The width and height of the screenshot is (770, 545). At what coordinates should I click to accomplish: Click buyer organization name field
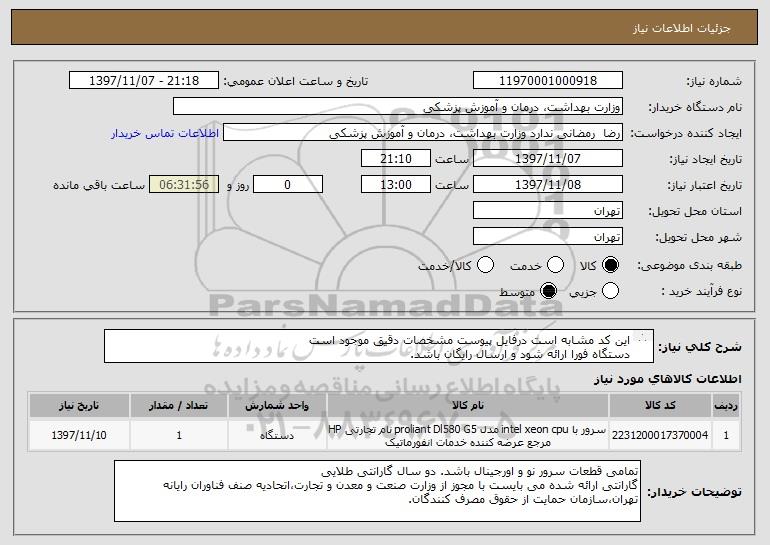(x=398, y=107)
